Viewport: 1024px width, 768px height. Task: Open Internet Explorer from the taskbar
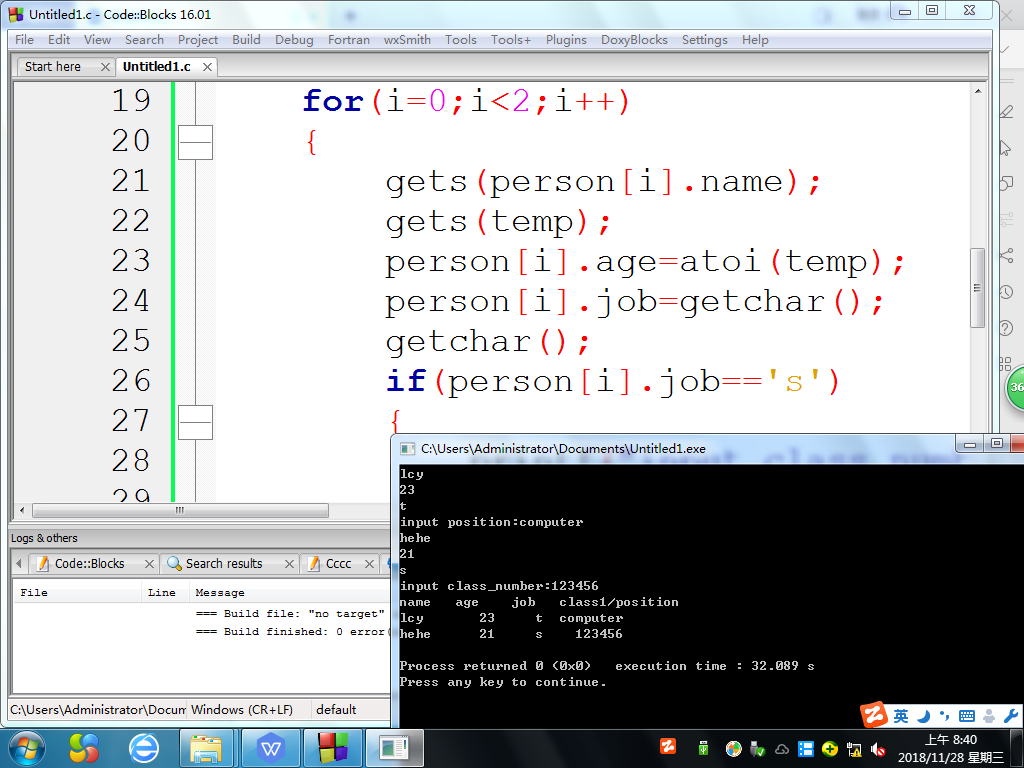click(x=144, y=748)
